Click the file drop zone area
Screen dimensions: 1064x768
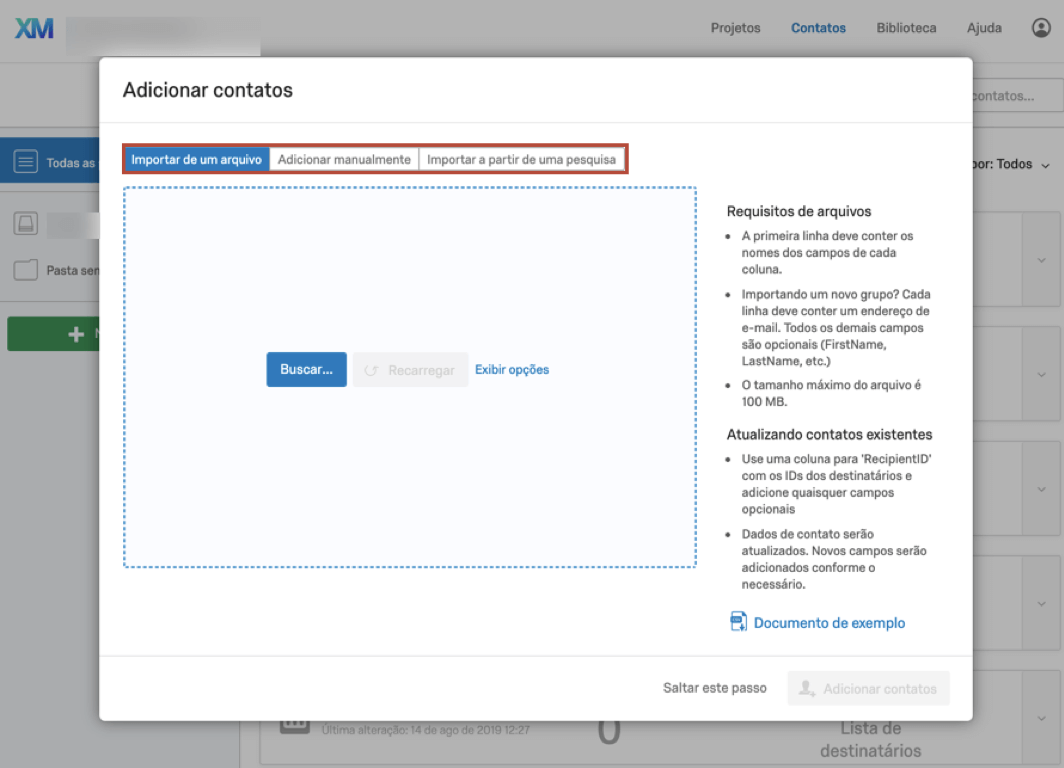[x=410, y=377]
